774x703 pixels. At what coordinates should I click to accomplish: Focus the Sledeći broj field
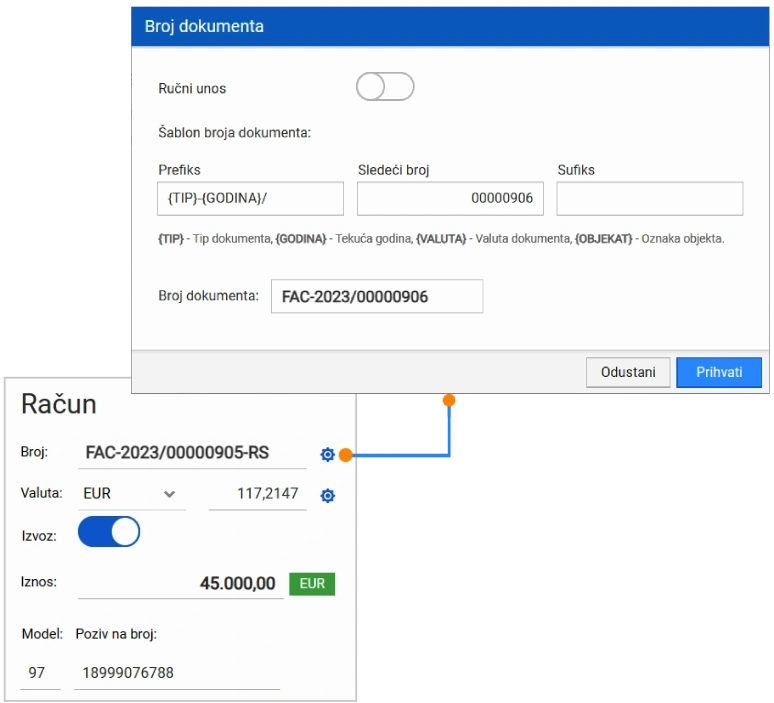450,198
